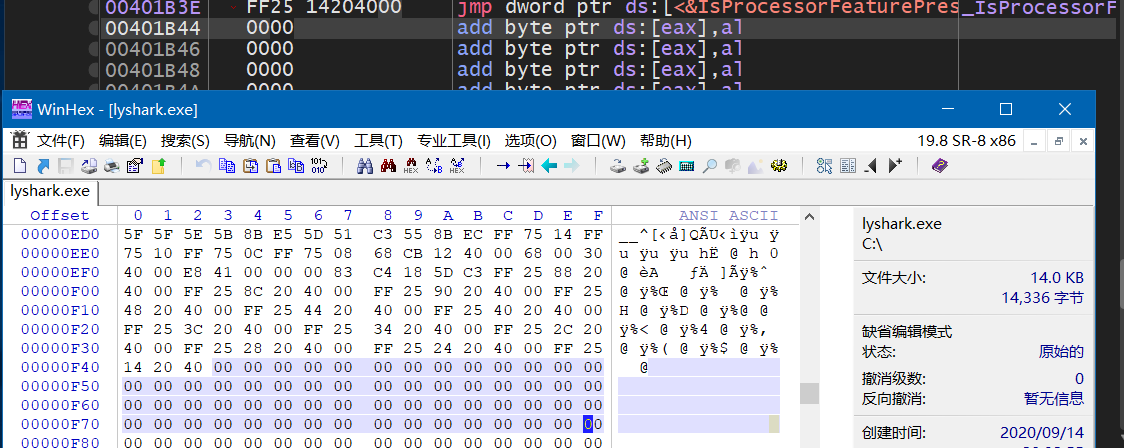Click the purple Help book icon

point(940,166)
